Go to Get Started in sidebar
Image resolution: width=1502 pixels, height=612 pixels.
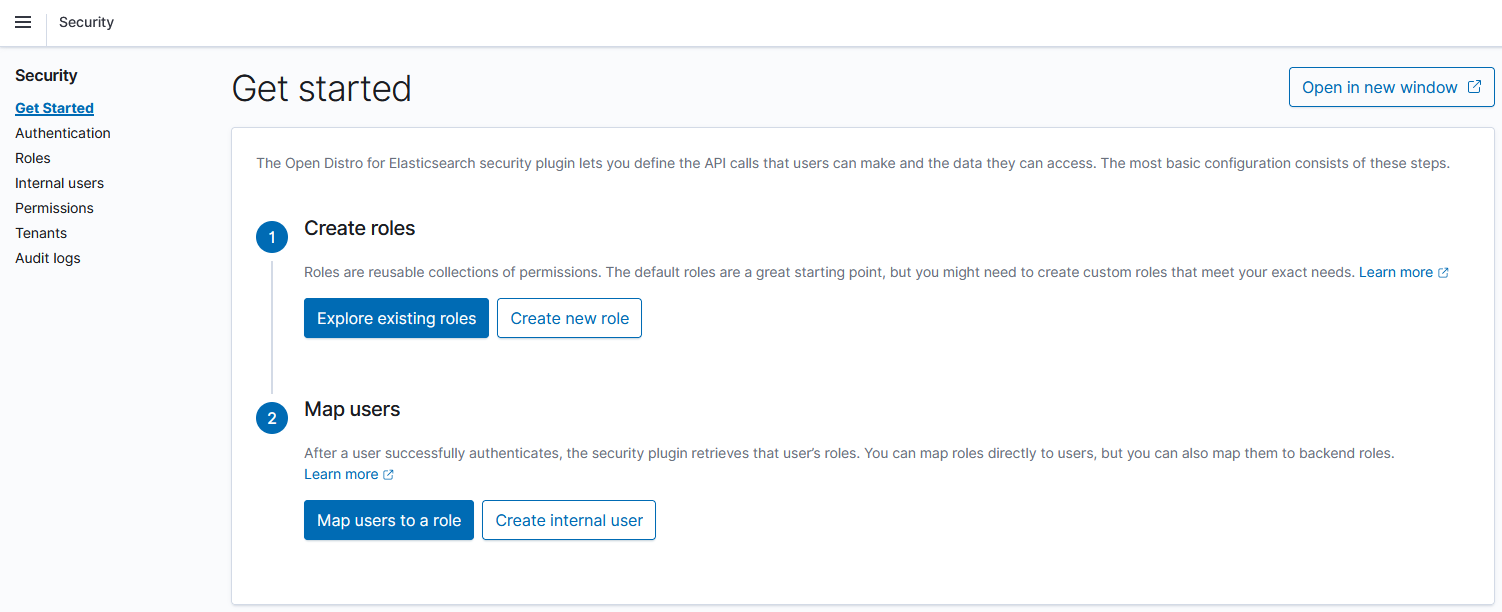pos(54,108)
